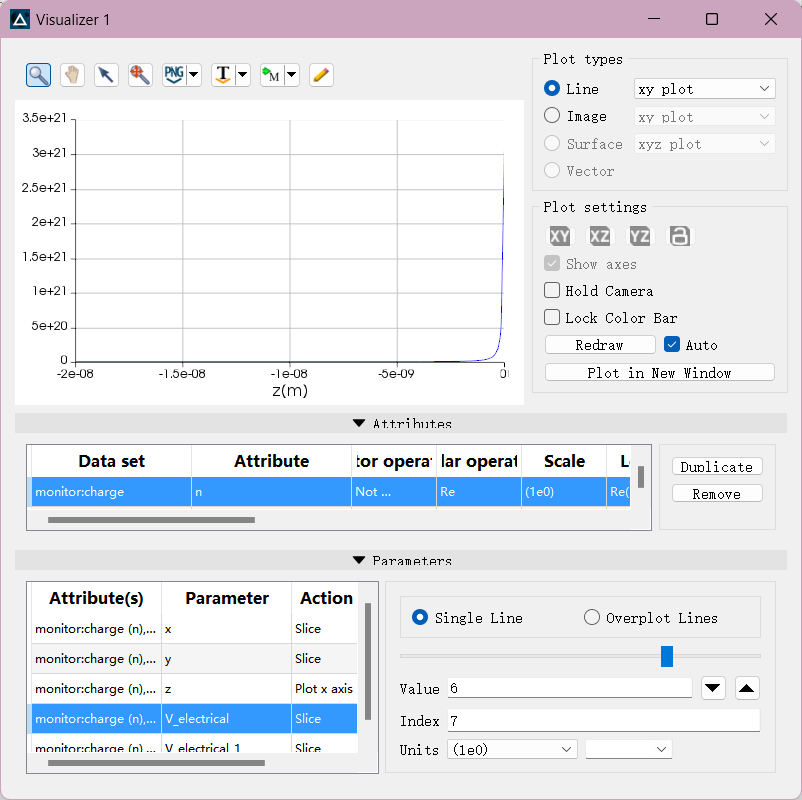802x800 pixels.
Task: Uncheck the Auto redraw checkbox
Action: pos(672,345)
